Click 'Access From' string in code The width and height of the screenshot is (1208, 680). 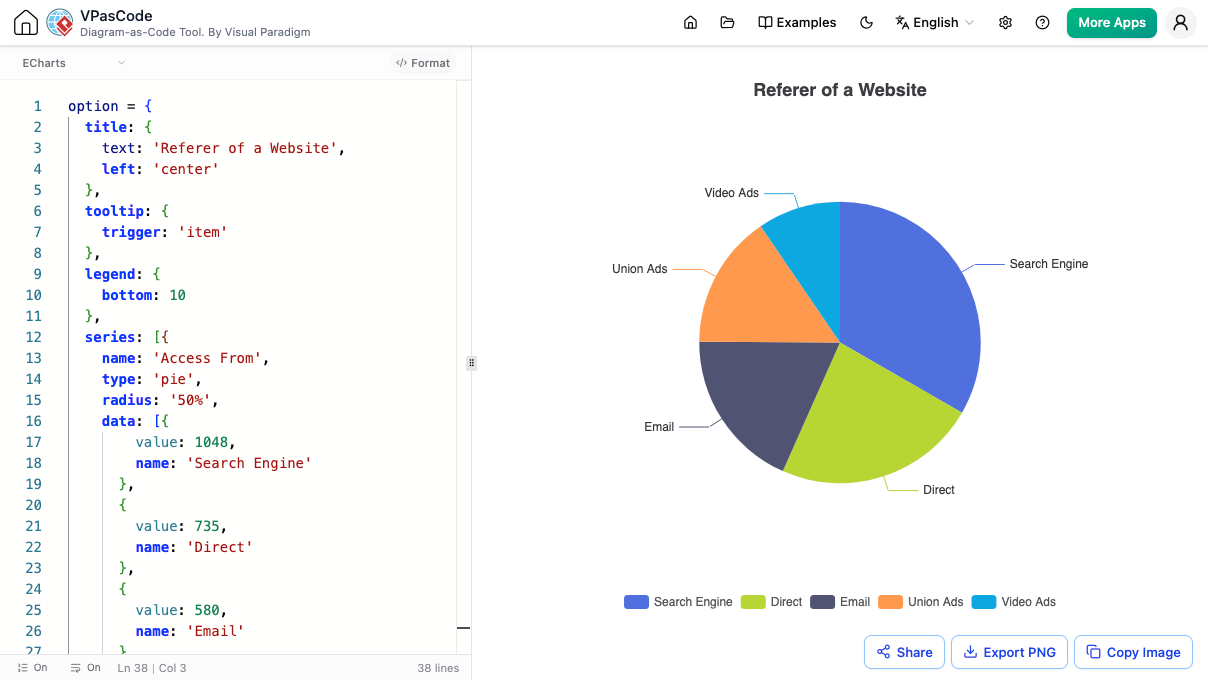coord(207,358)
